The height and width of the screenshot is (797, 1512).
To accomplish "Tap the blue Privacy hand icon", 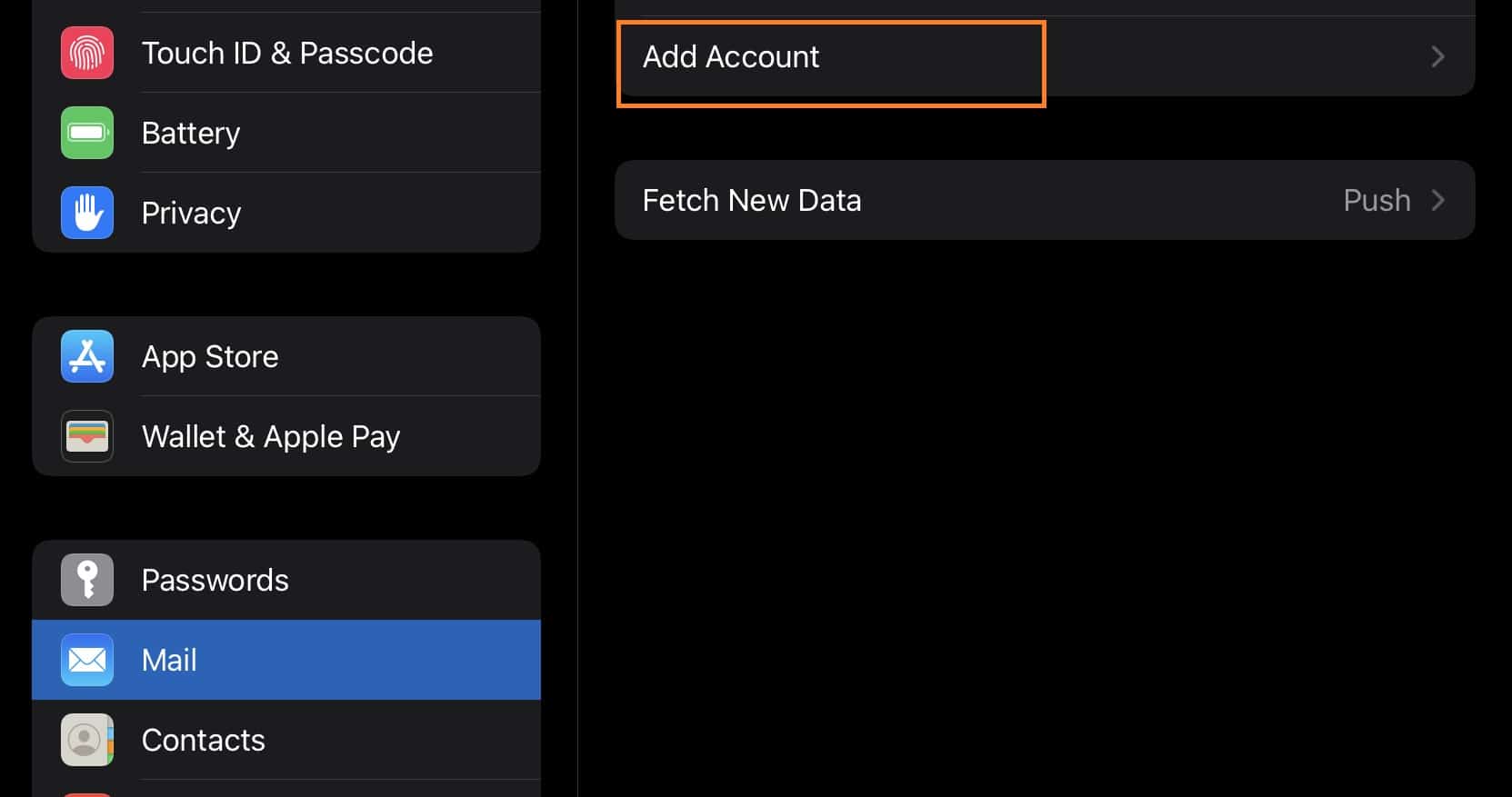I will click(87, 213).
